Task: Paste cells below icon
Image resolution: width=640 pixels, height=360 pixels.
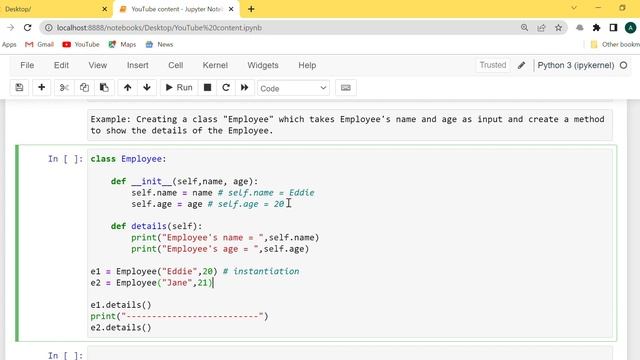Action: tap(104, 87)
